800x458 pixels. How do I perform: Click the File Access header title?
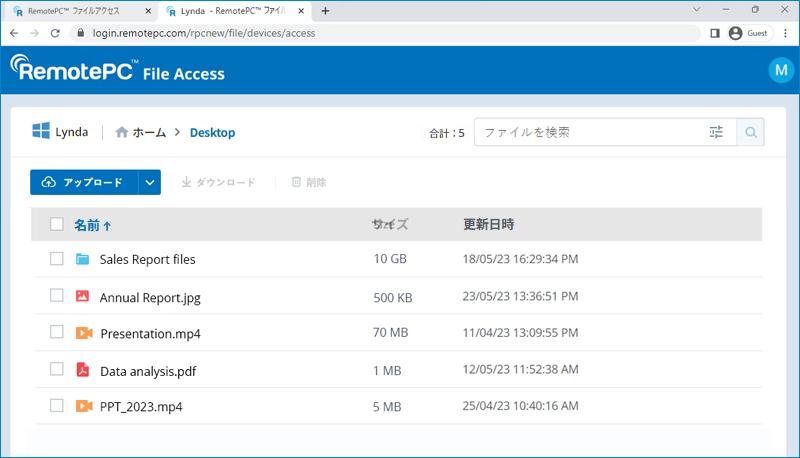184,74
